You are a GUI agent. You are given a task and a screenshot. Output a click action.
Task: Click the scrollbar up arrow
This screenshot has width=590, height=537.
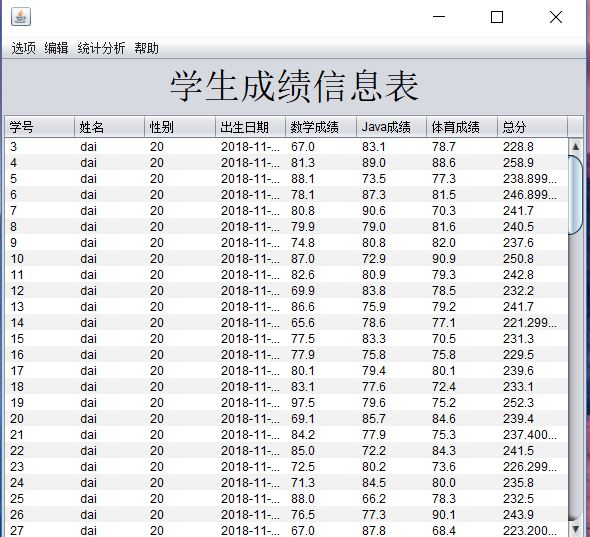pos(575,146)
